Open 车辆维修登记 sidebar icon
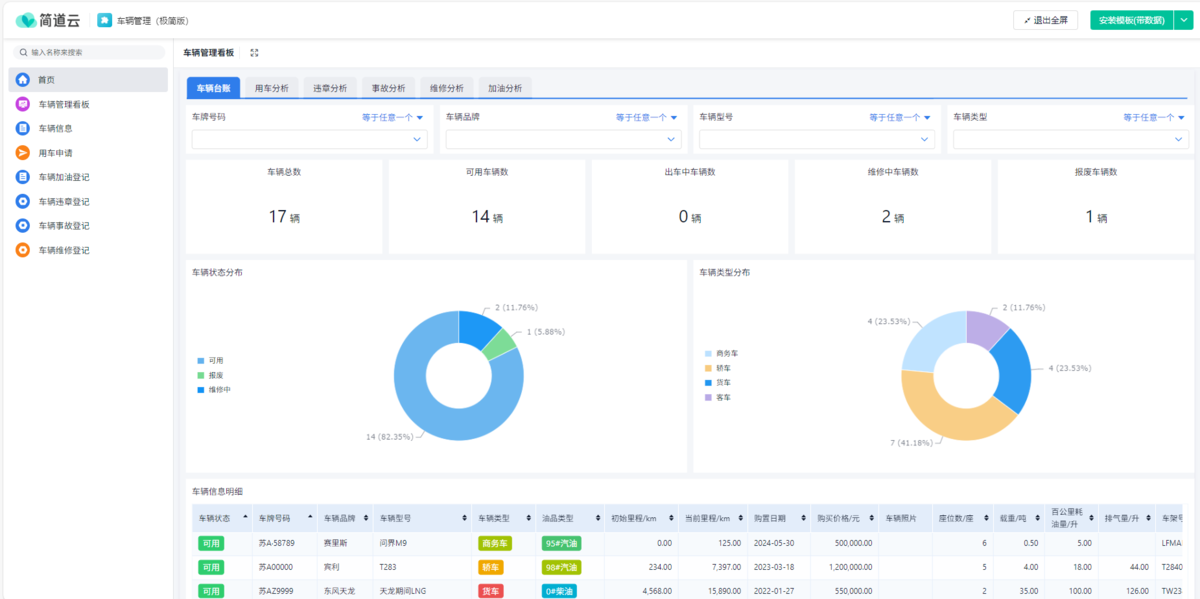 tap(22, 250)
